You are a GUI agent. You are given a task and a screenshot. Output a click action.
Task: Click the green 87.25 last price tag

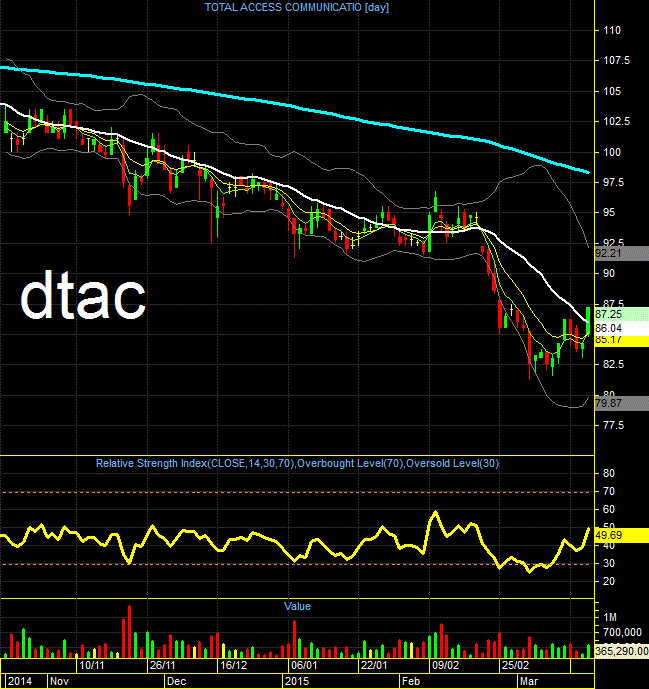[621, 314]
